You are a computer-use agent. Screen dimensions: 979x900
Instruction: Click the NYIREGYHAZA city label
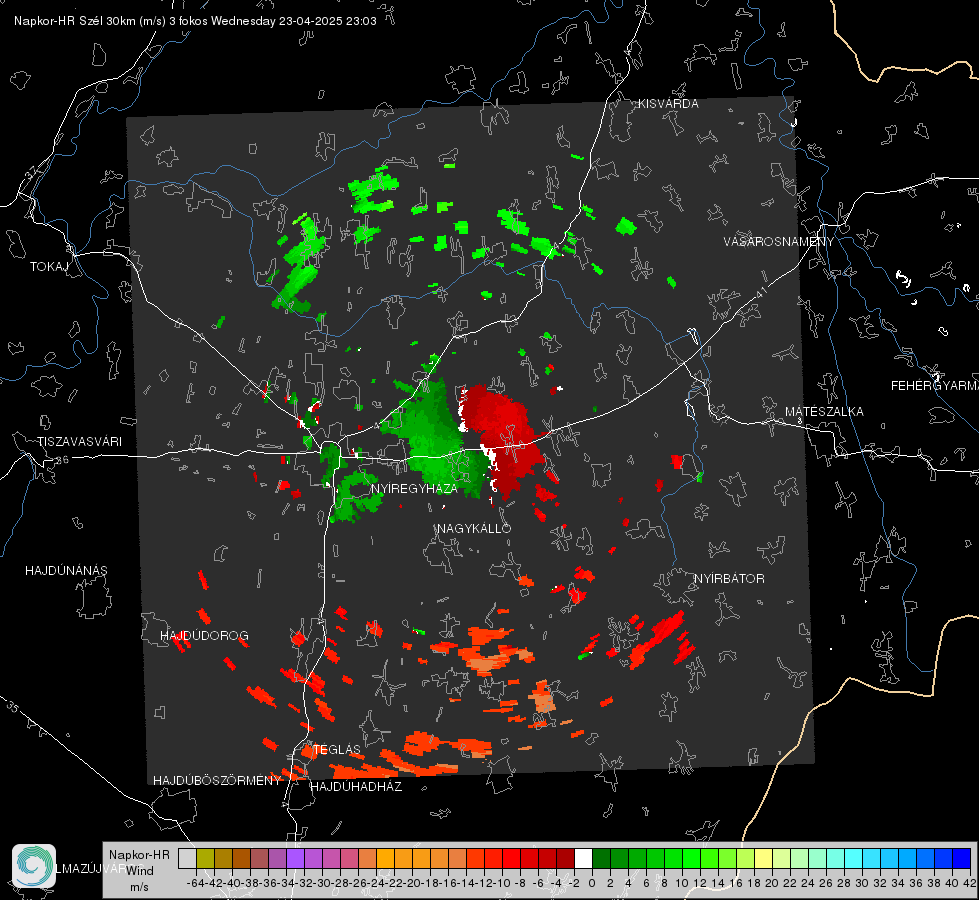414,488
